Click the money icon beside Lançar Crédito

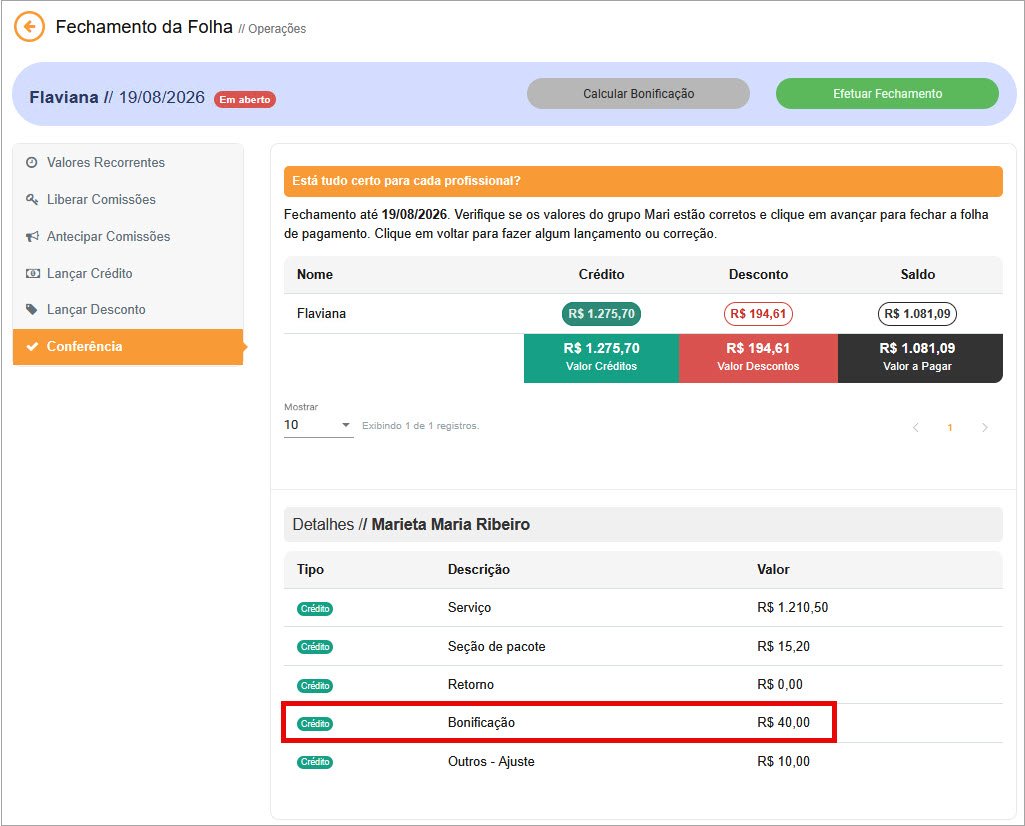pyautogui.click(x=32, y=273)
